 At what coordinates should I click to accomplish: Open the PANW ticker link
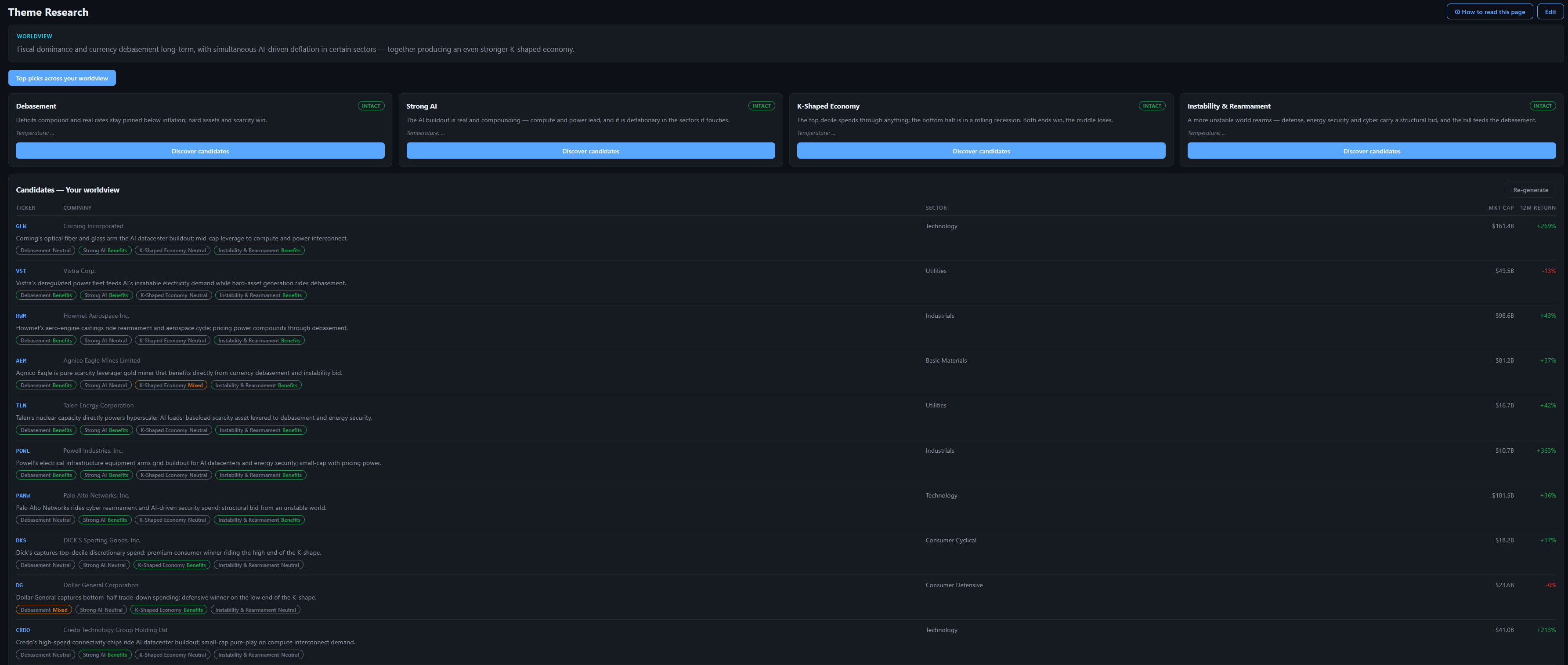[22, 496]
